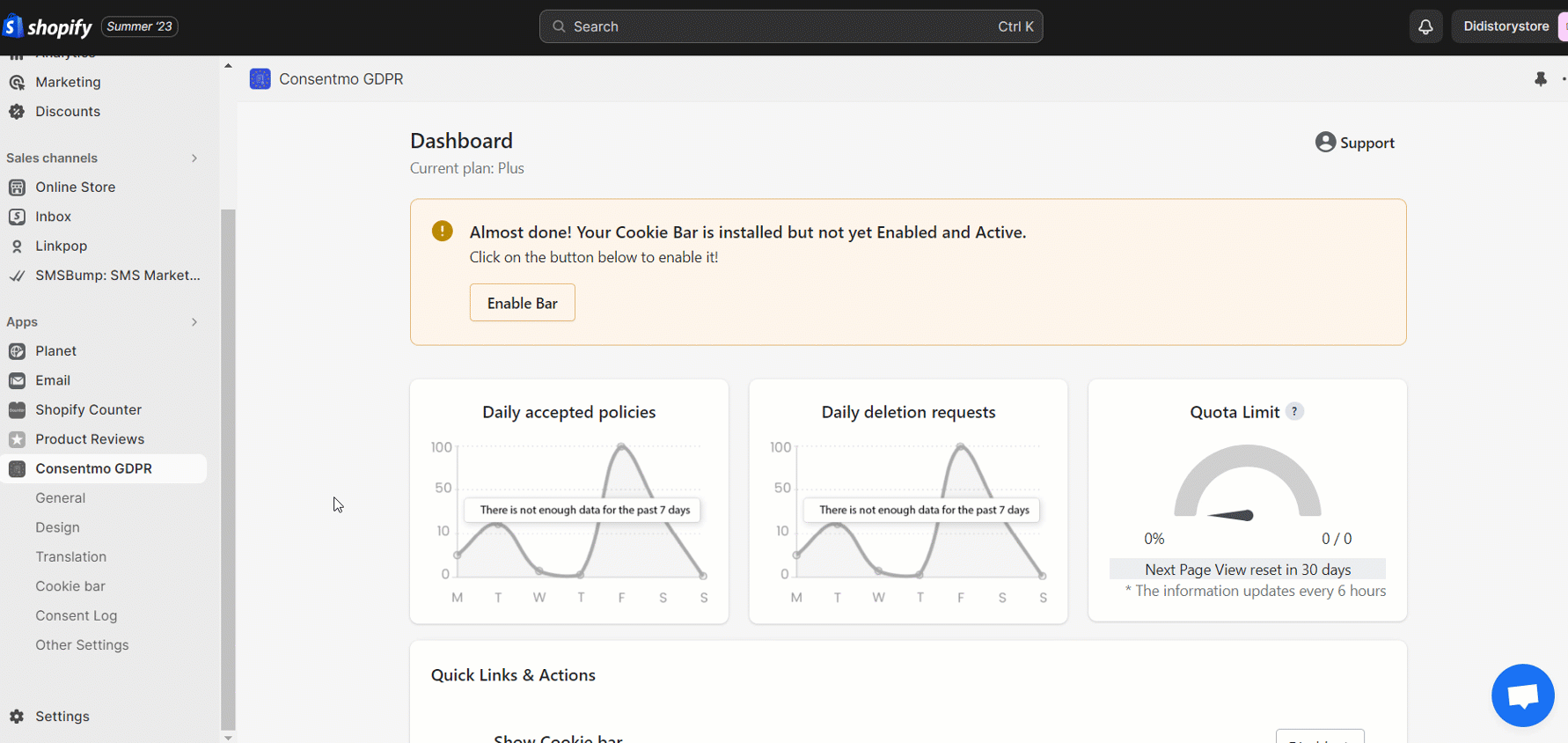Viewport: 1568px width, 743px height.
Task: Open the chat bubble widget
Action: pos(1523,695)
